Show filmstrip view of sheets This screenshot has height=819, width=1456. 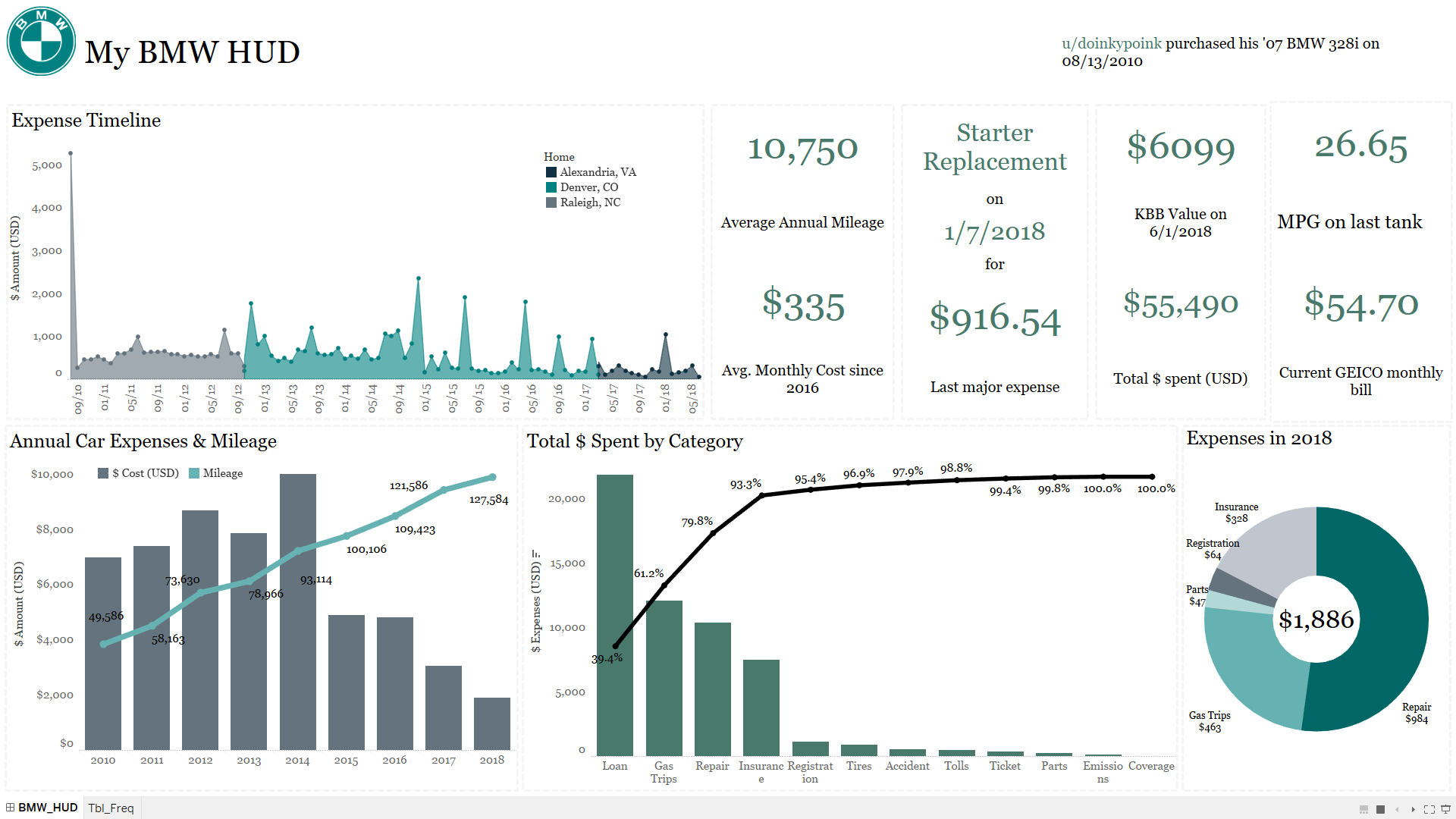click(1363, 809)
